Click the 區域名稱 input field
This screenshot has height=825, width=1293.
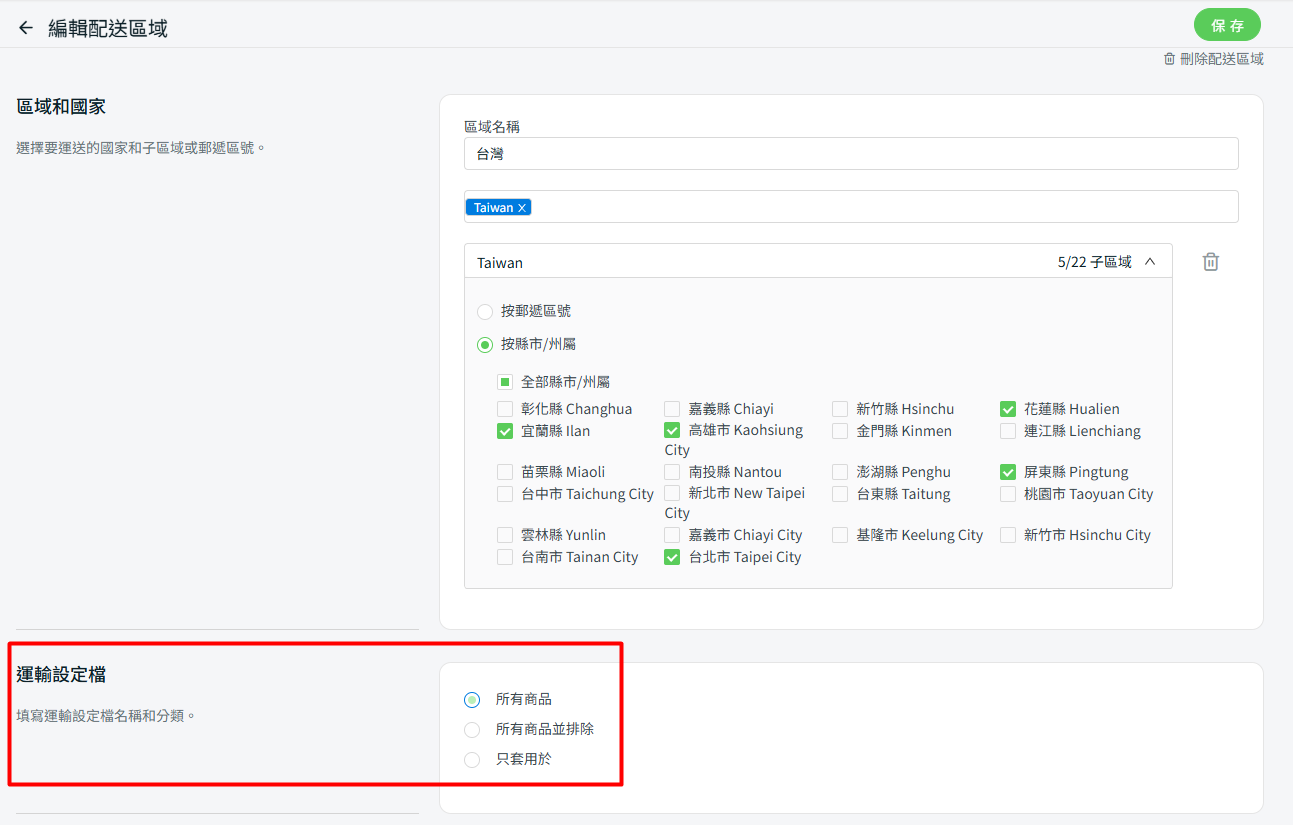tap(850, 154)
